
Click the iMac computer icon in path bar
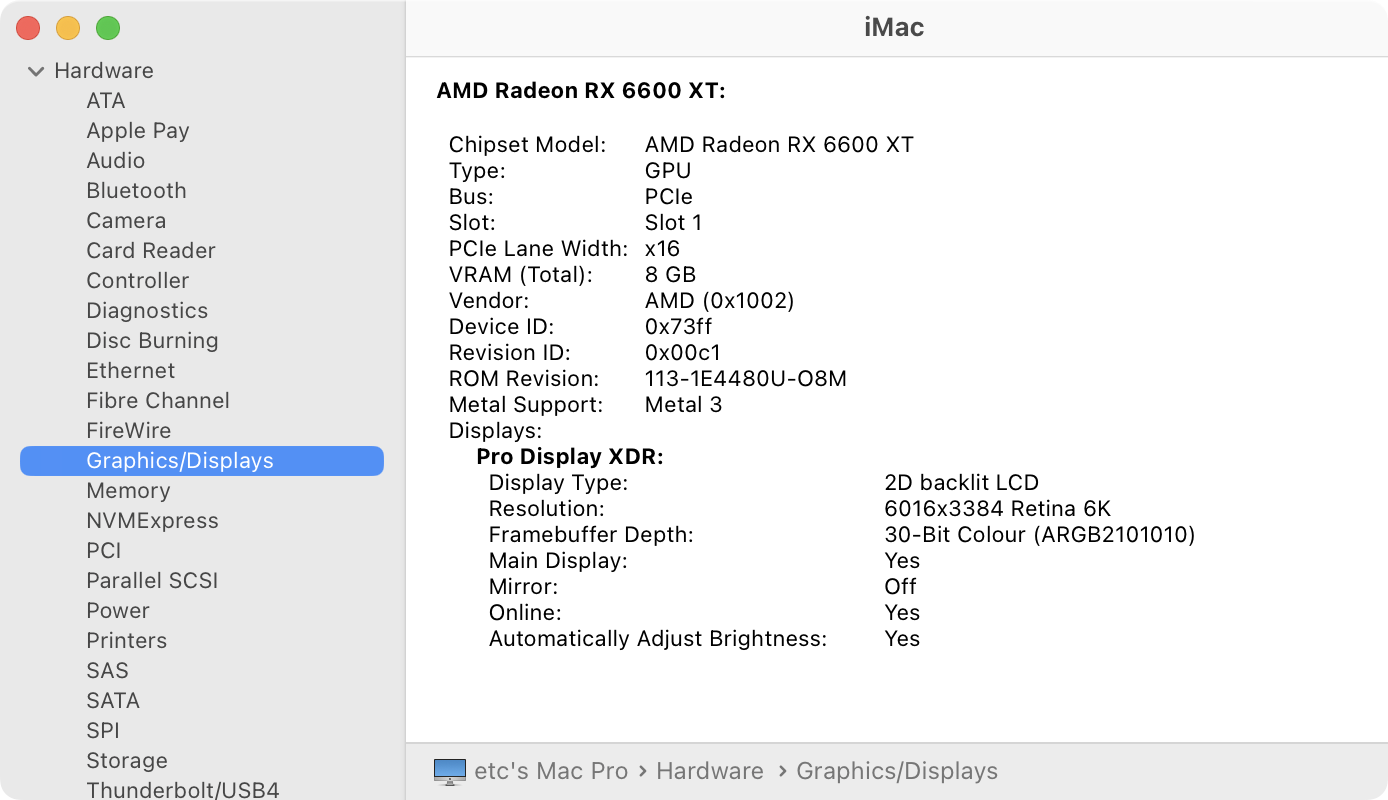450,771
